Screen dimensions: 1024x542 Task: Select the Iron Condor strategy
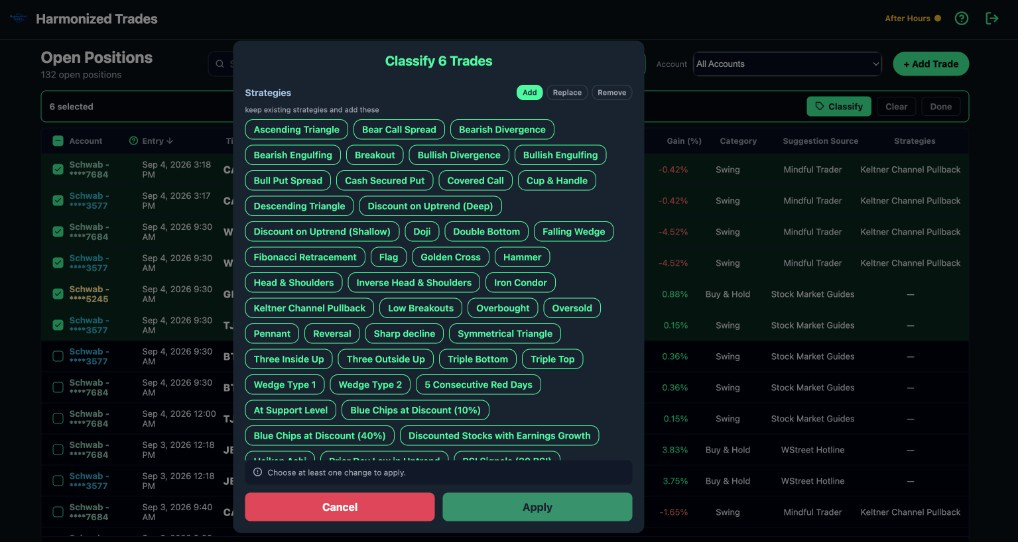coord(520,282)
